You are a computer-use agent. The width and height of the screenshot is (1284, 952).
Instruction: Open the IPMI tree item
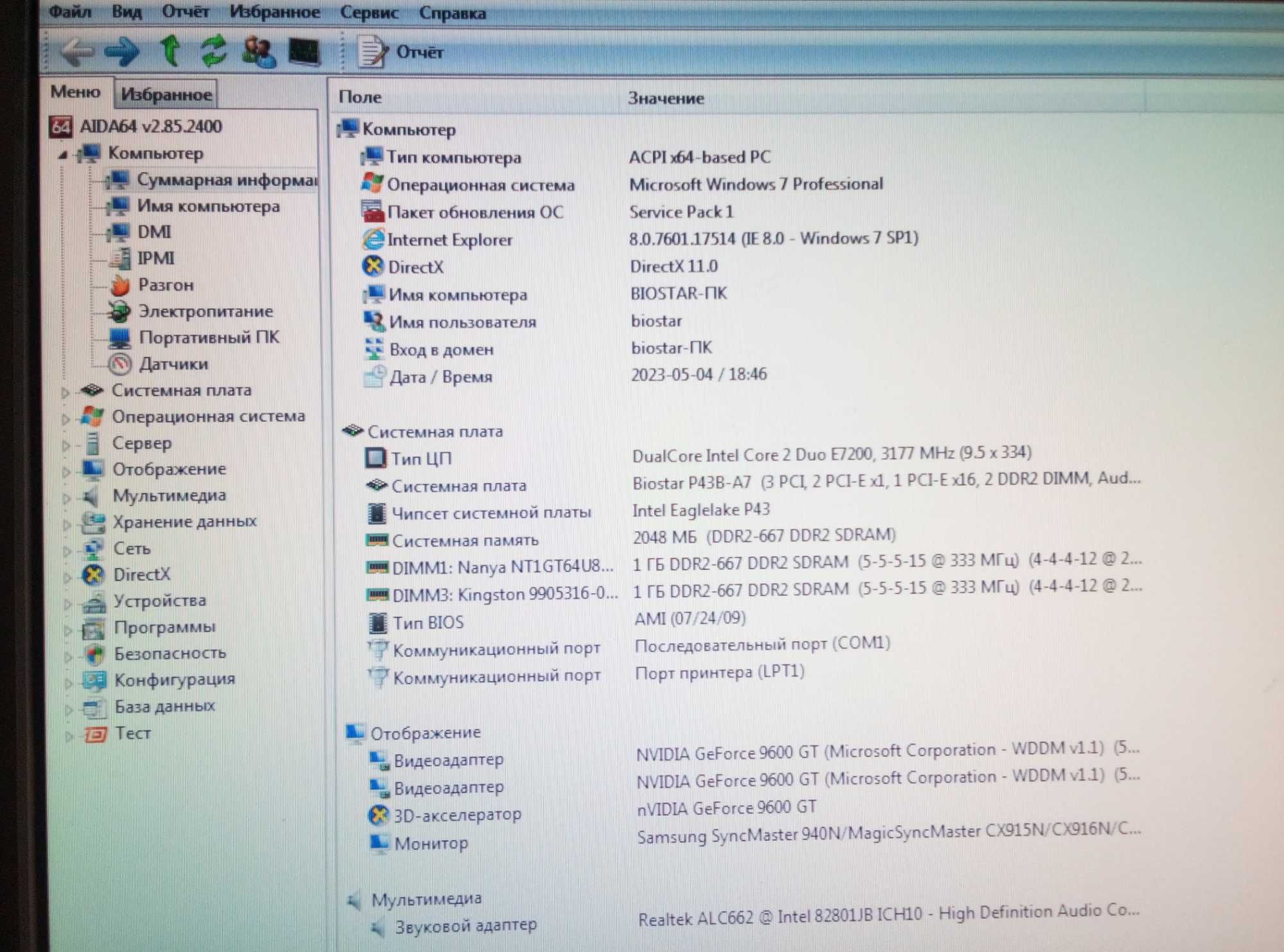pyautogui.click(x=156, y=258)
